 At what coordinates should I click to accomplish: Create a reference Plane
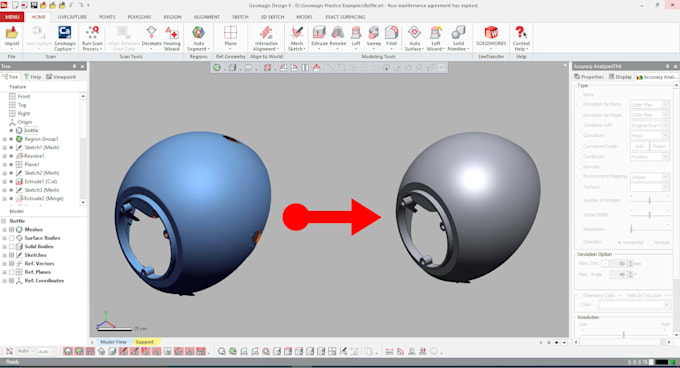pos(230,36)
